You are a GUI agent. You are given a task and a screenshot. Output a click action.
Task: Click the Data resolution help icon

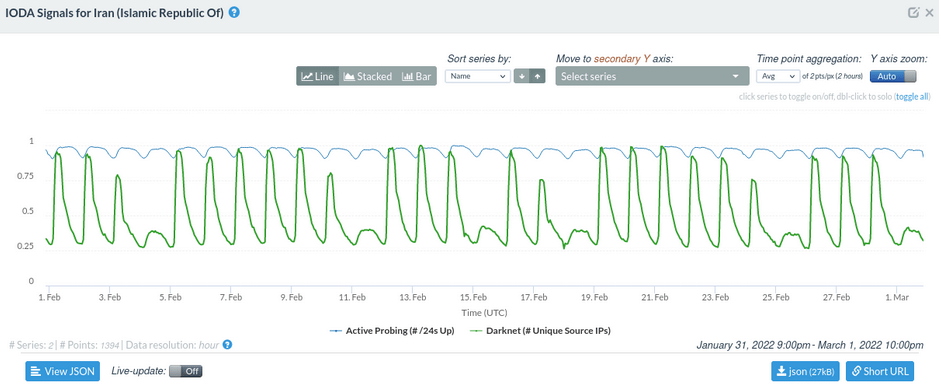227,345
